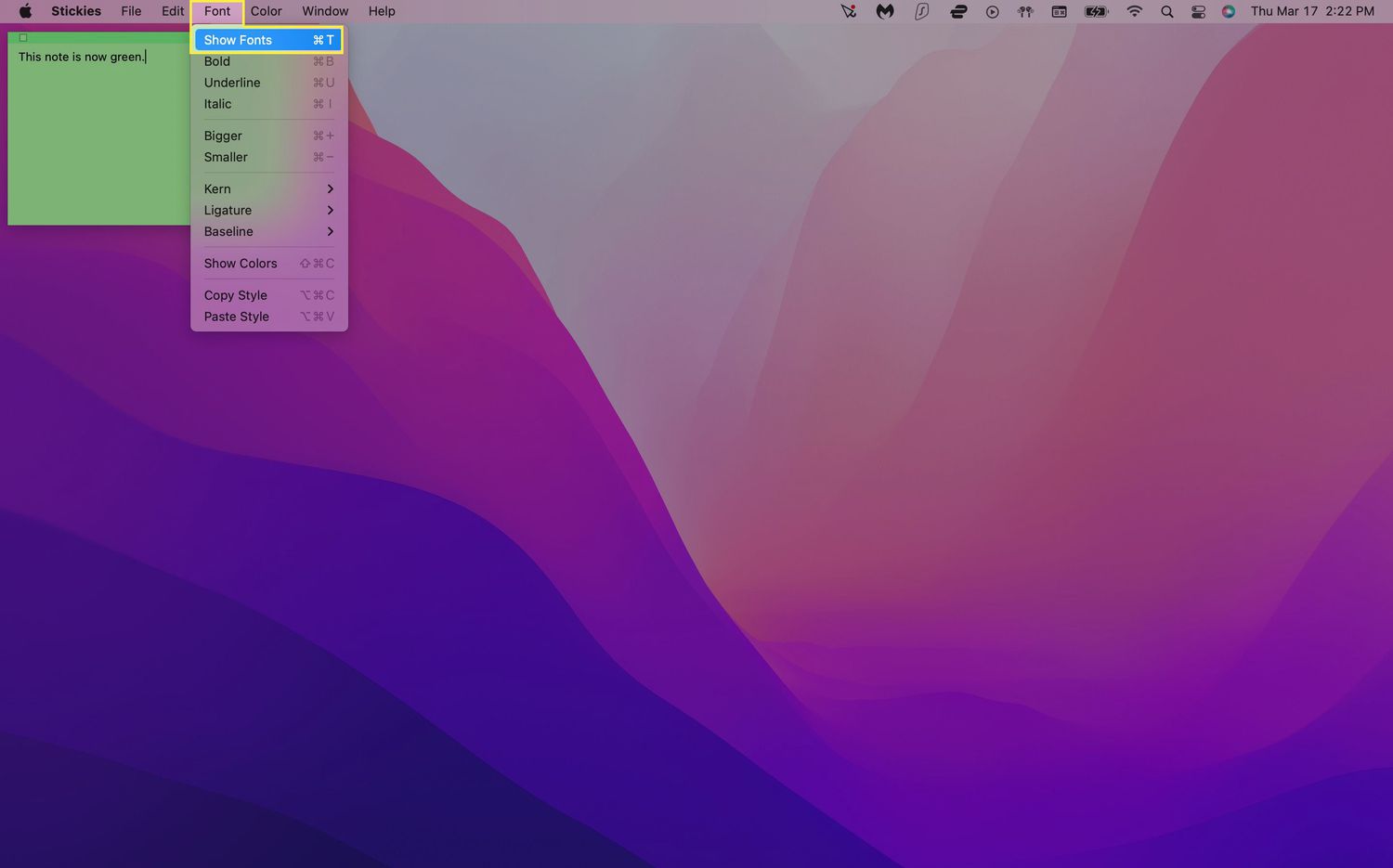The image size is (1393, 868).
Task: Toggle Bold in the Font menu
Action: [x=217, y=61]
